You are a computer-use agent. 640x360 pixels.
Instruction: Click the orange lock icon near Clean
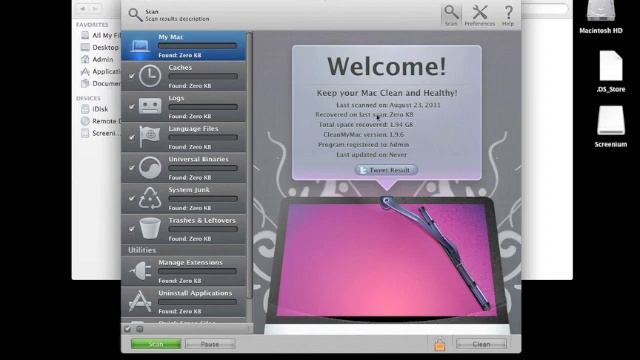[x=440, y=345]
